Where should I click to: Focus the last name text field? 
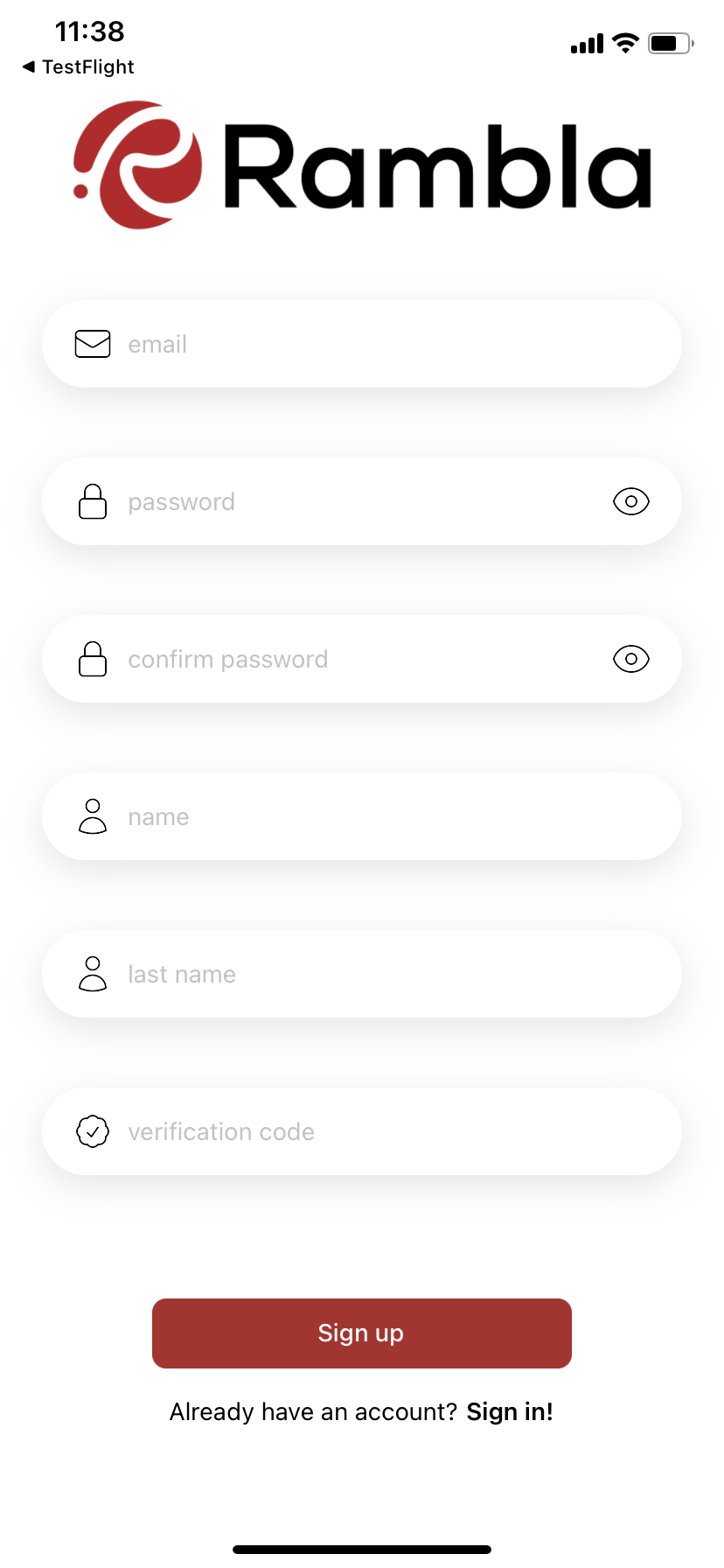[x=385, y=974]
